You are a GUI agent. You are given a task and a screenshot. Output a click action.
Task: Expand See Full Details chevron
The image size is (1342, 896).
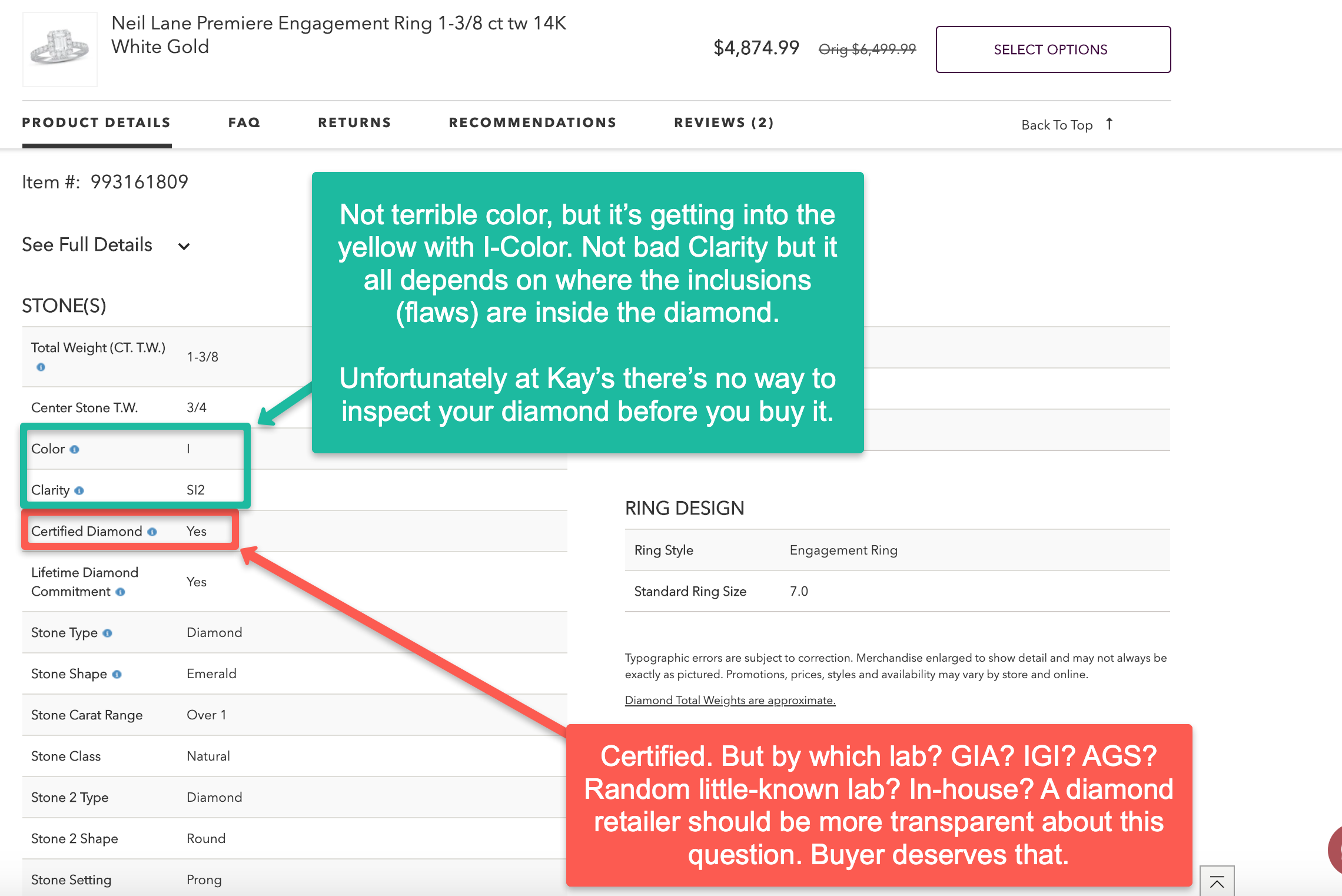point(184,246)
